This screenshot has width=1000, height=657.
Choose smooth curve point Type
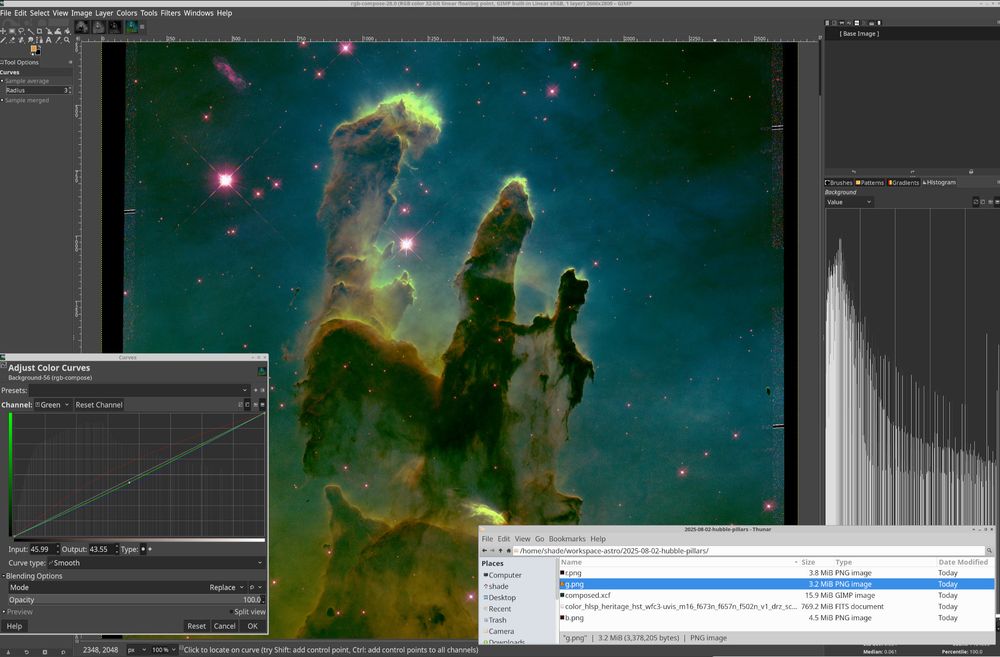coord(143,549)
